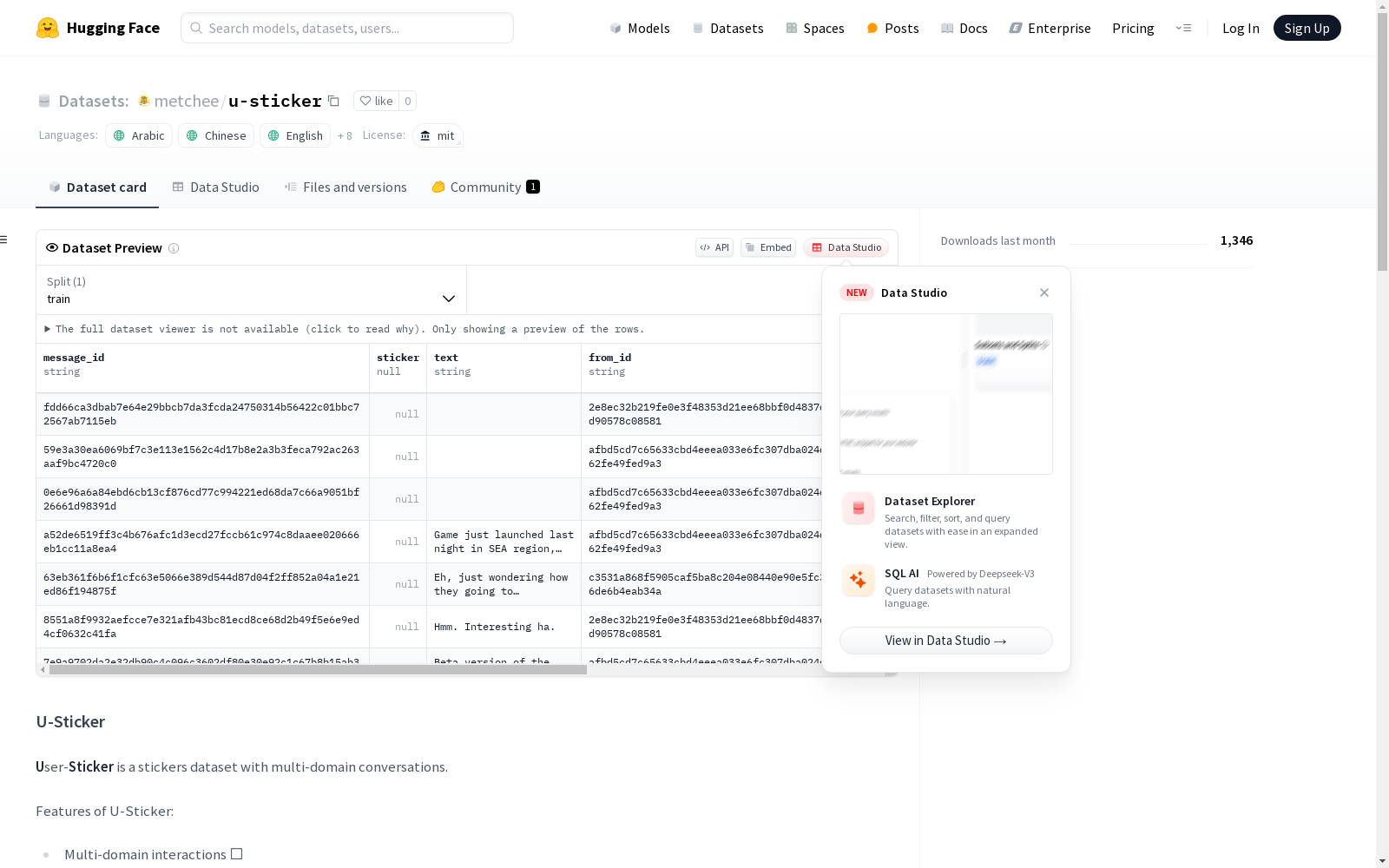Click the Downloads last month count 1,346

coord(1236,240)
